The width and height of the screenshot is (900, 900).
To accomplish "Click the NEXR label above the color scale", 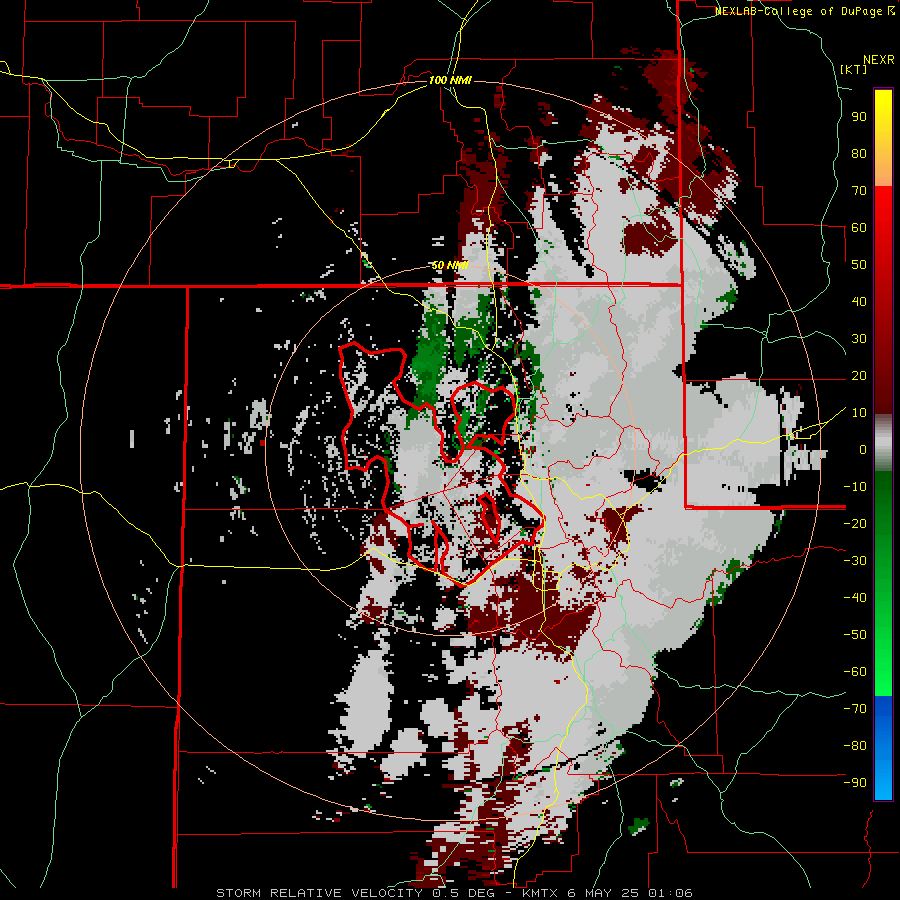I will click(x=878, y=60).
